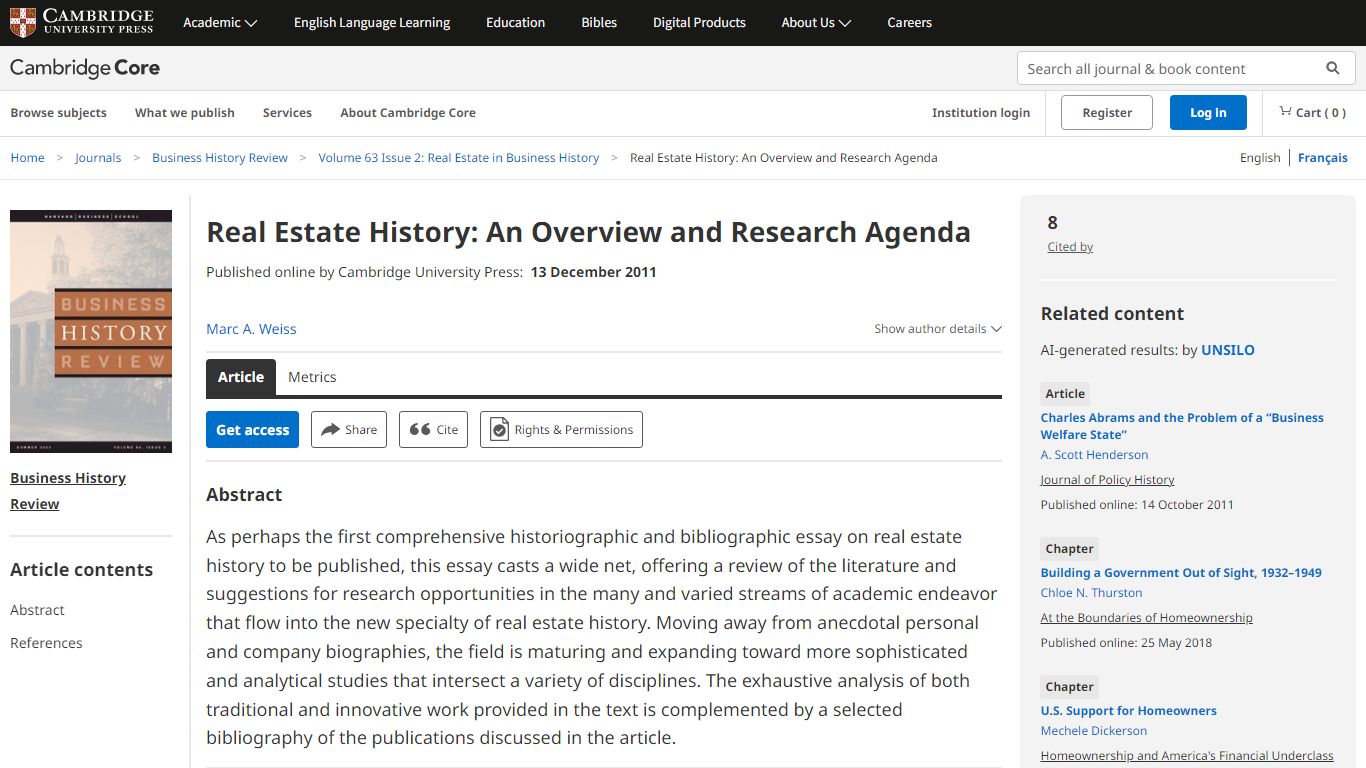This screenshot has height=768, width=1366.
Task: Select the Article tab
Action: (241, 377)
